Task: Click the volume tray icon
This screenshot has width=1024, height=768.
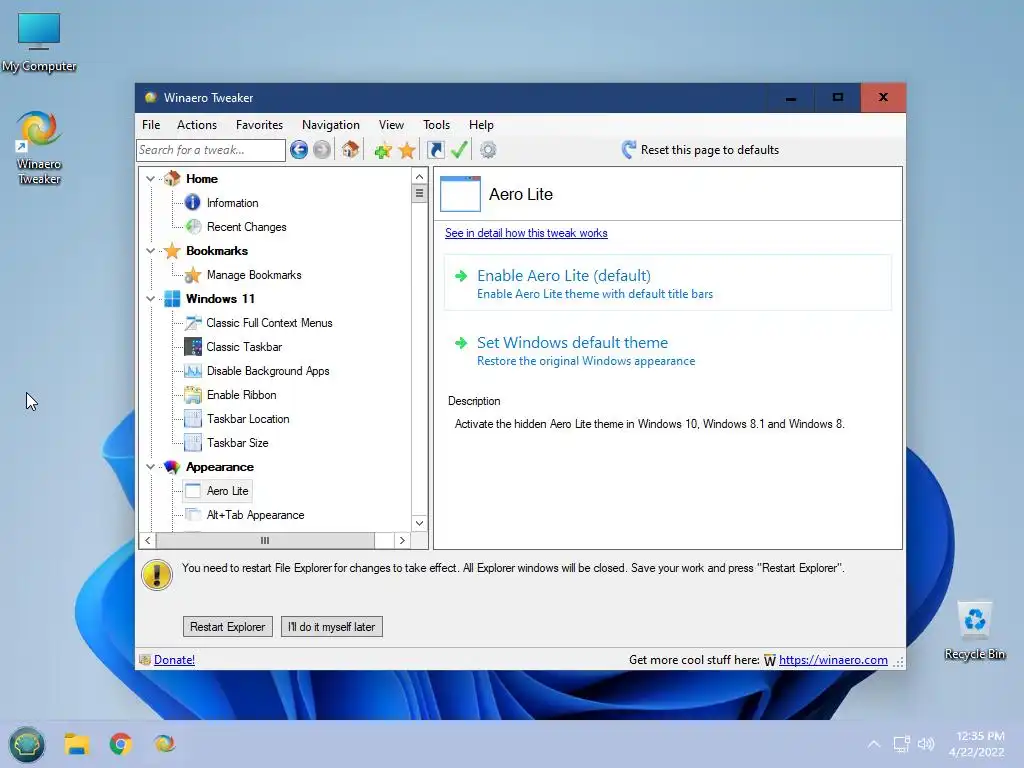Action: [926, 744]
